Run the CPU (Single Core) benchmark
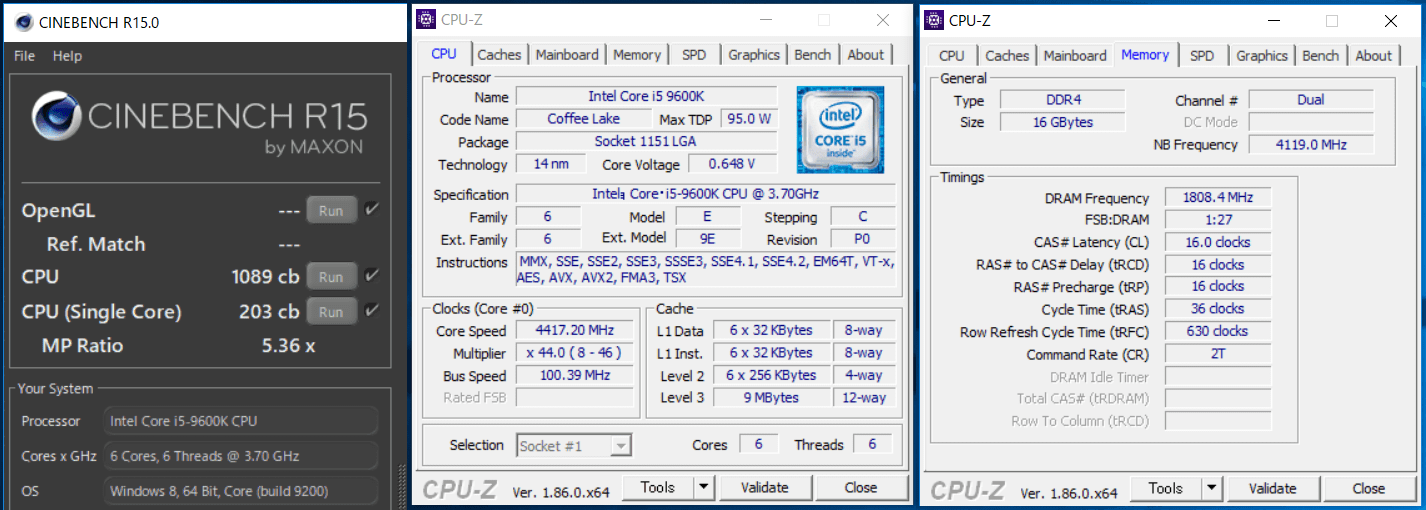The width and height of the screenshot is (1426, 510). coord(331,312)
